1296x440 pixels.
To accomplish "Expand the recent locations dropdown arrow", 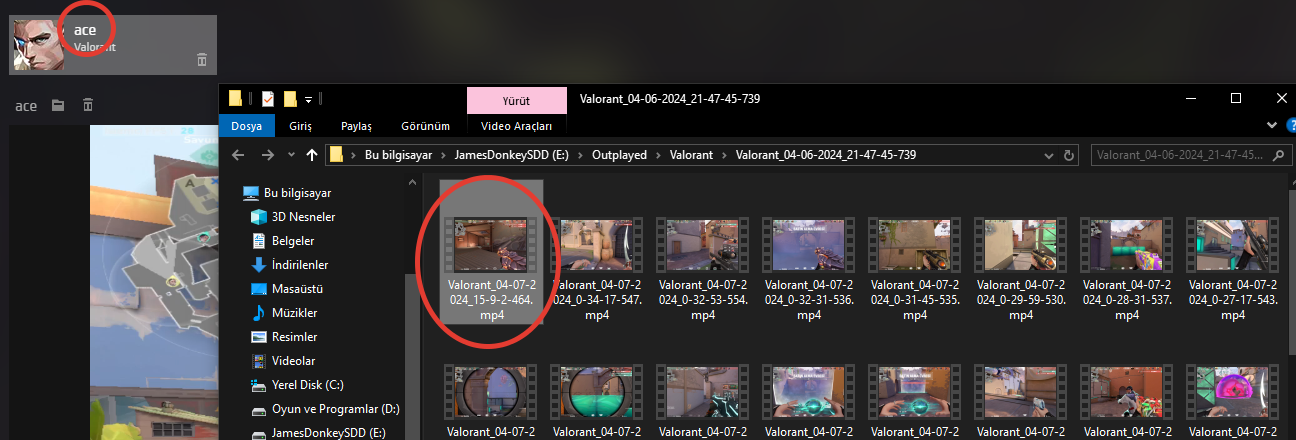I will tap(291, 156).
